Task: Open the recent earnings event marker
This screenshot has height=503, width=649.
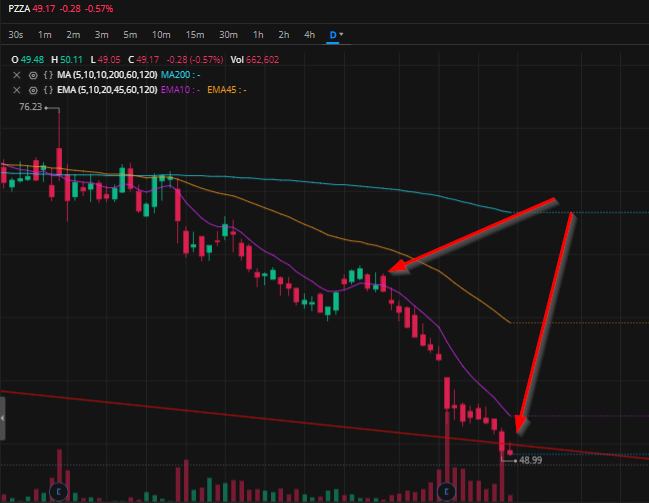Action: (x=446, y=492)
